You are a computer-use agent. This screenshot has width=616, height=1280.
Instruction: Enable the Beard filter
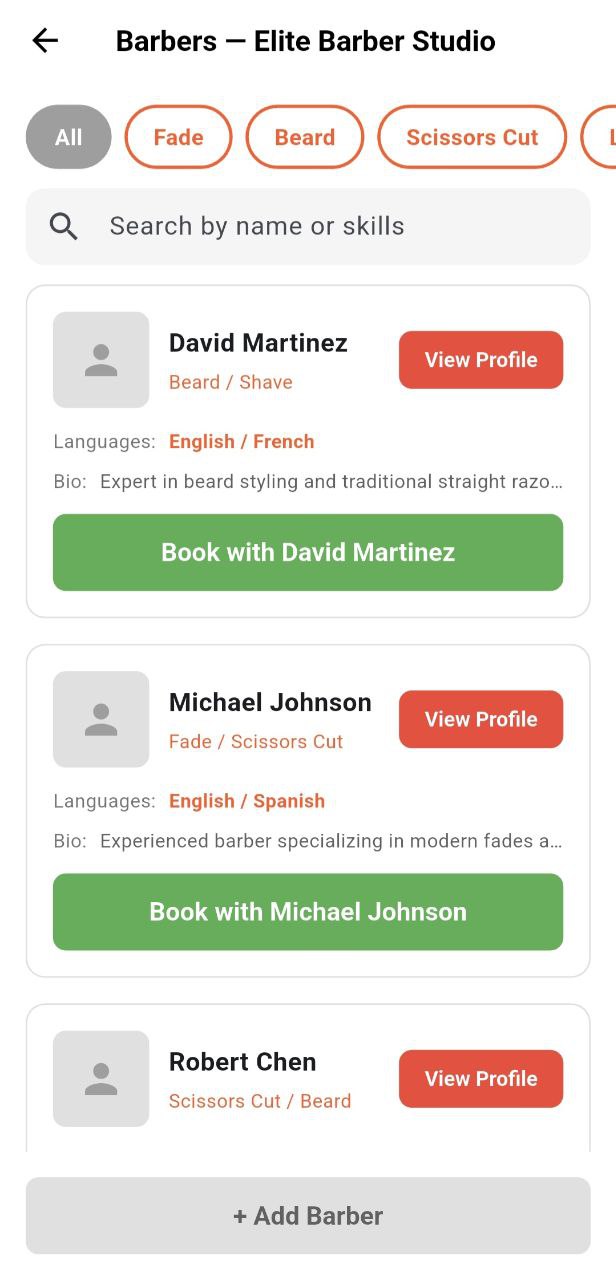coord(305,137)
